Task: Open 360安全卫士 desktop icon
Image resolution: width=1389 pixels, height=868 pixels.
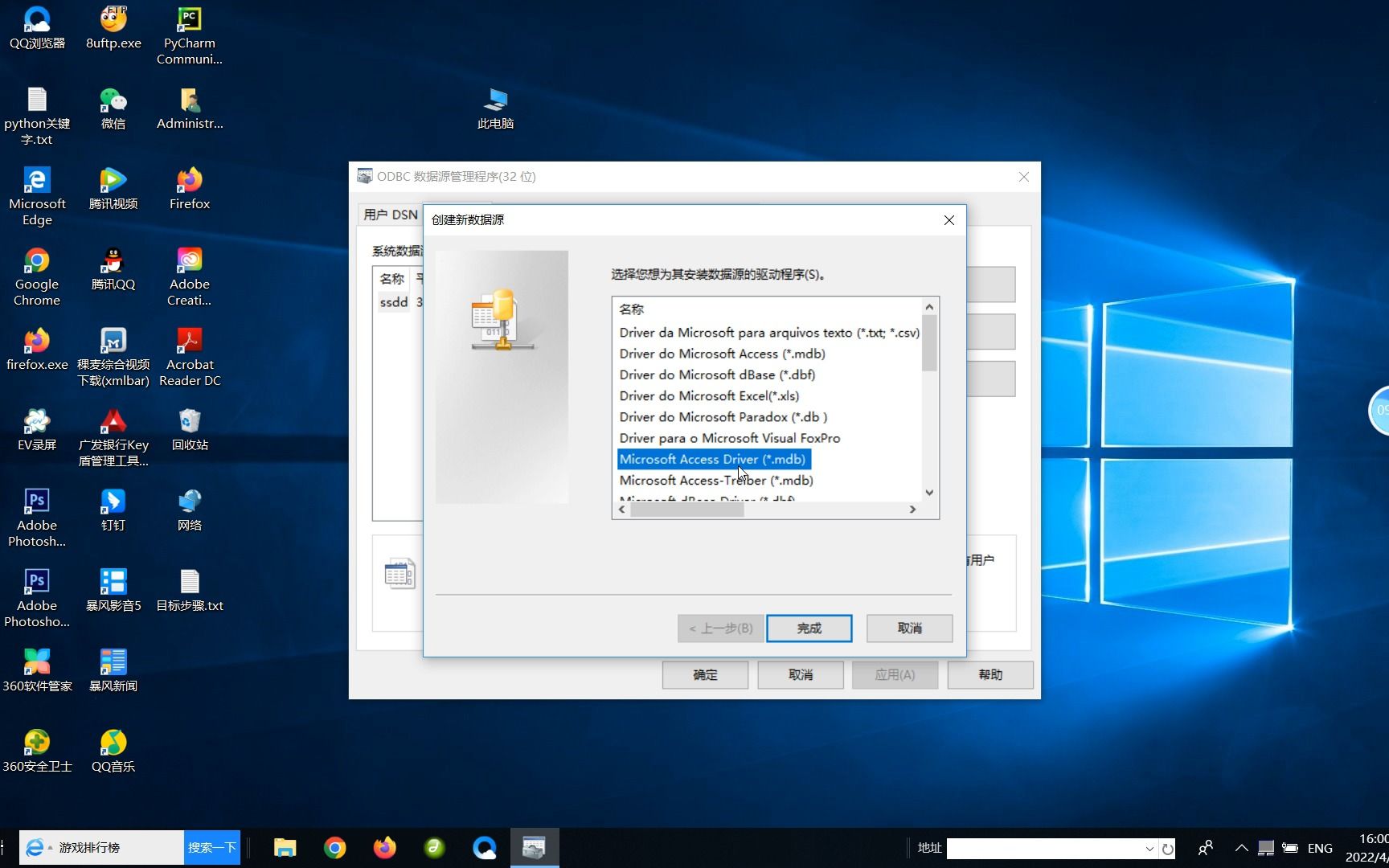Action: pos(37,751)
